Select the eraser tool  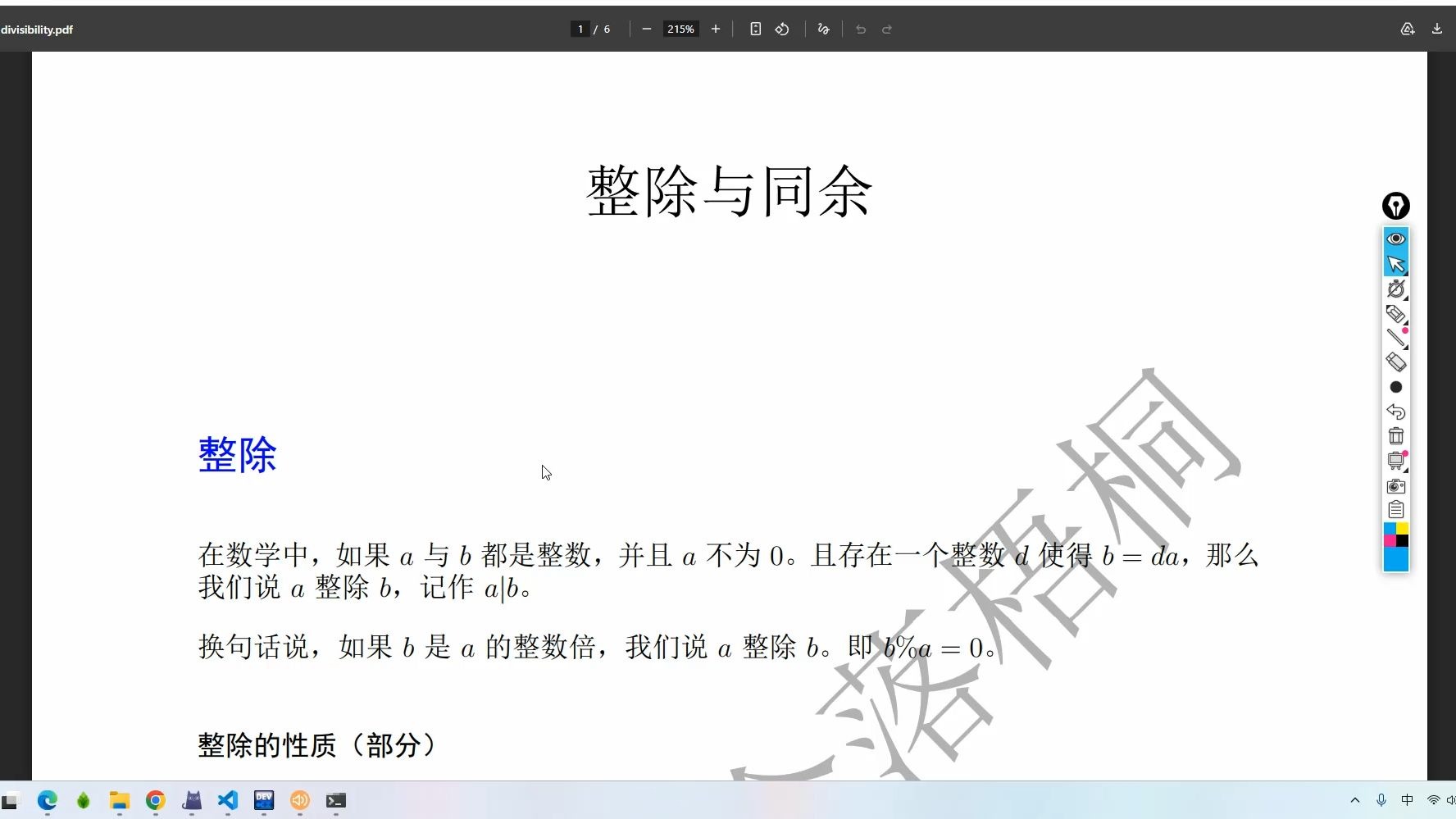[1396, 362]
